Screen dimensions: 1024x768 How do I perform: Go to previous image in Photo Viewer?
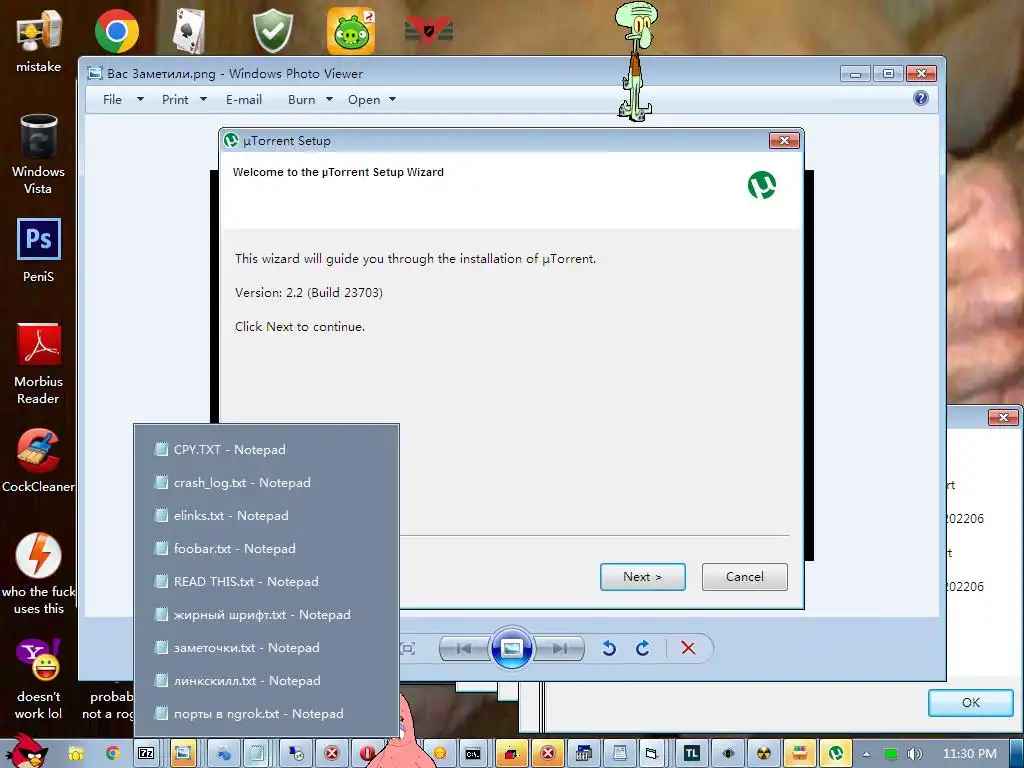pyautogui.click(x=464, y=648)
